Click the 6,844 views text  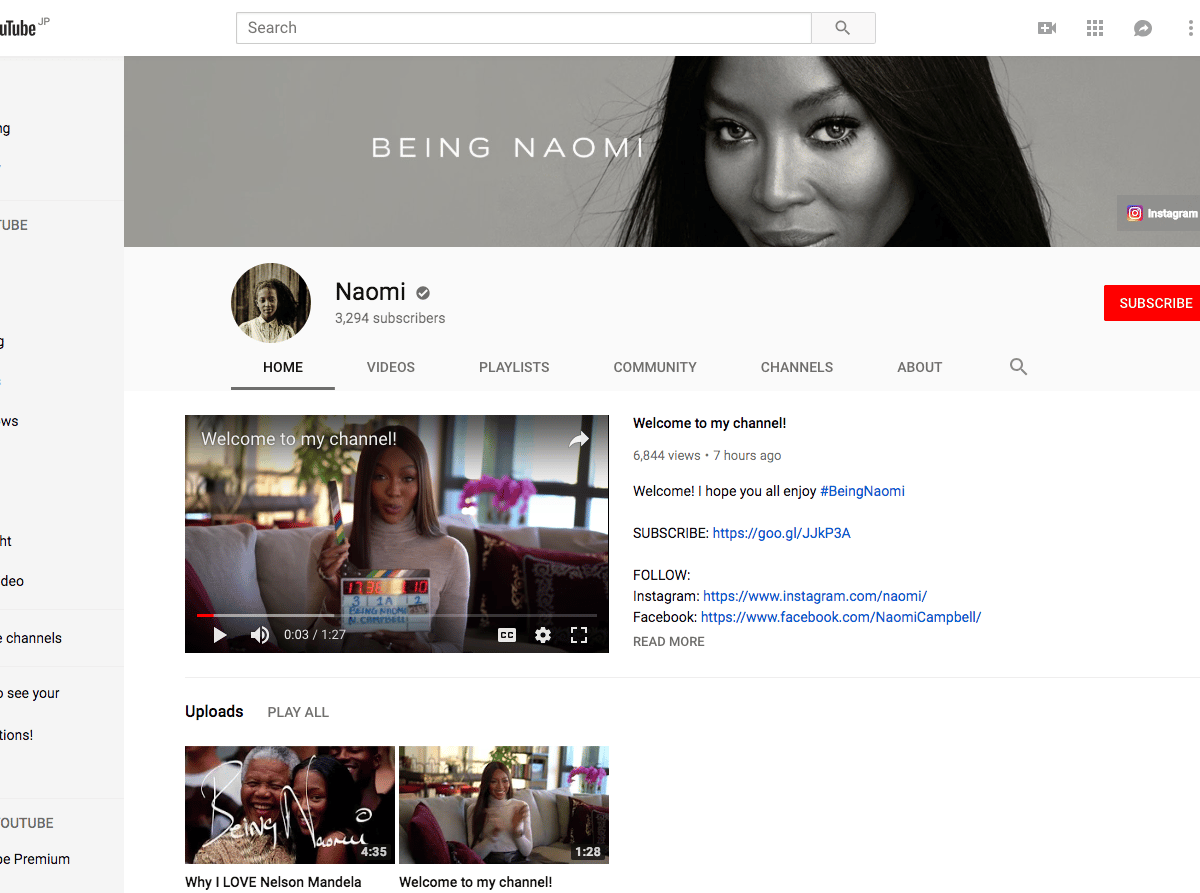point(667,455)
